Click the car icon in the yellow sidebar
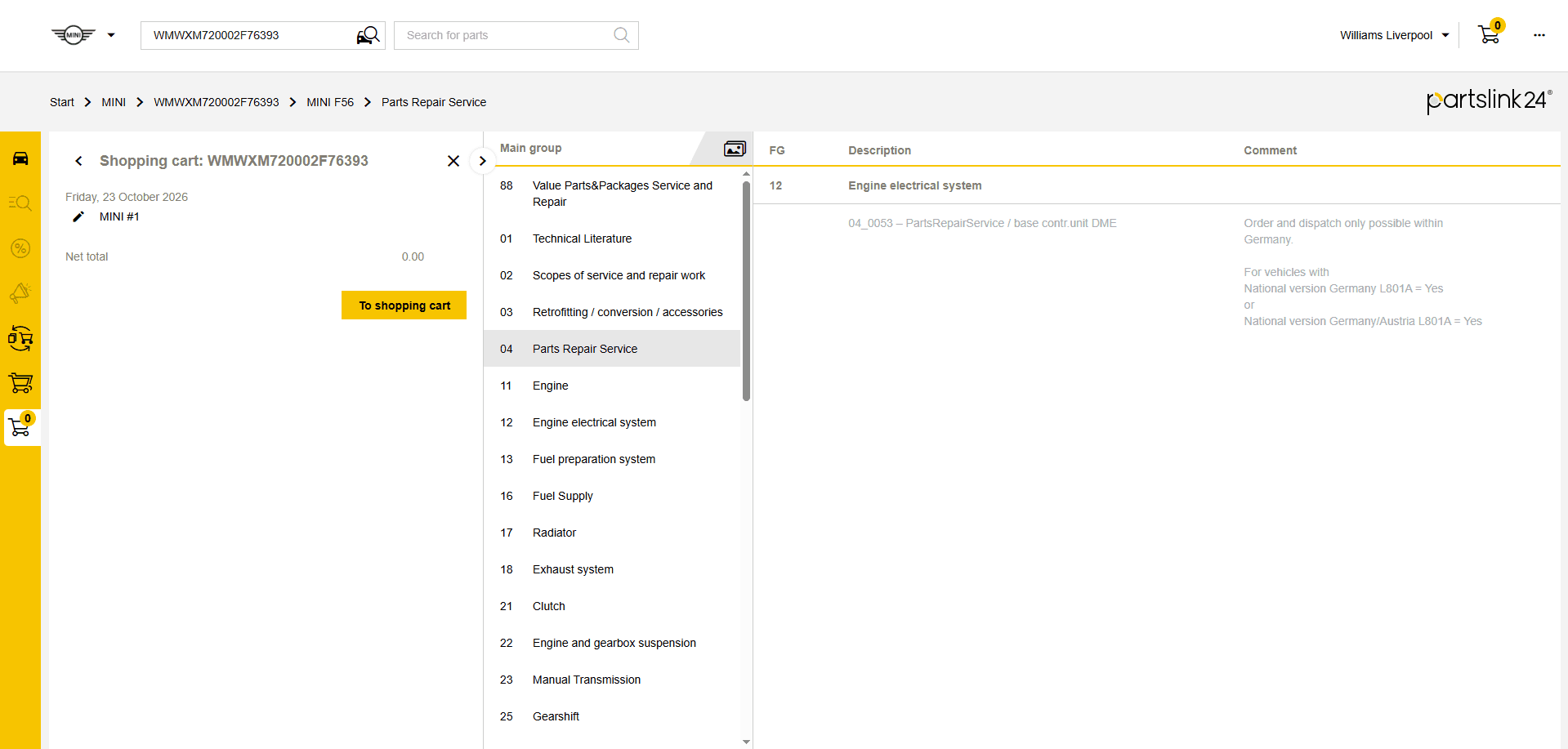Screen dimensions: 1568x749 [x=20, y=158]
